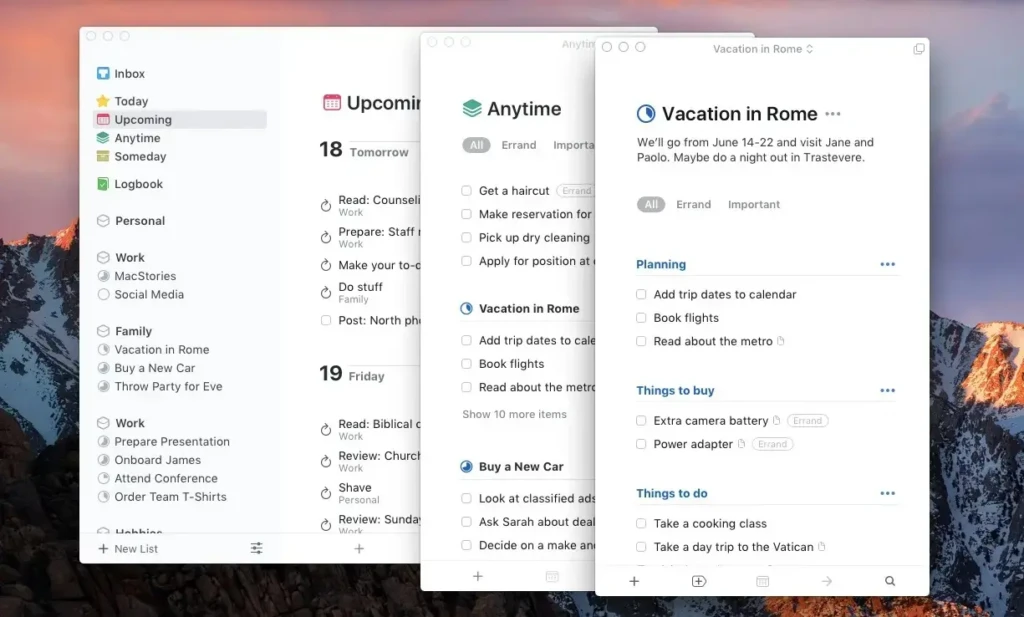Viewport: 1024px width, 617px height.
Task: Open the Logbook
Action: point(137,183)
